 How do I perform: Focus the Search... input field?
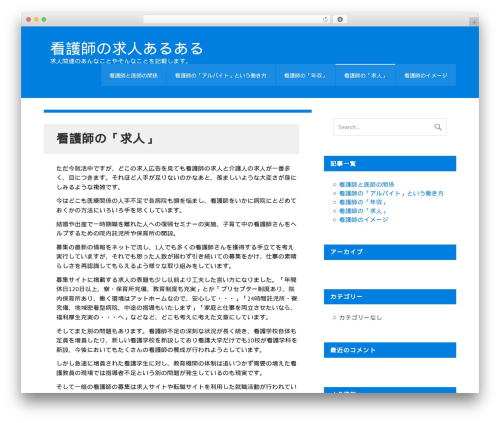[x=390, y=127]
